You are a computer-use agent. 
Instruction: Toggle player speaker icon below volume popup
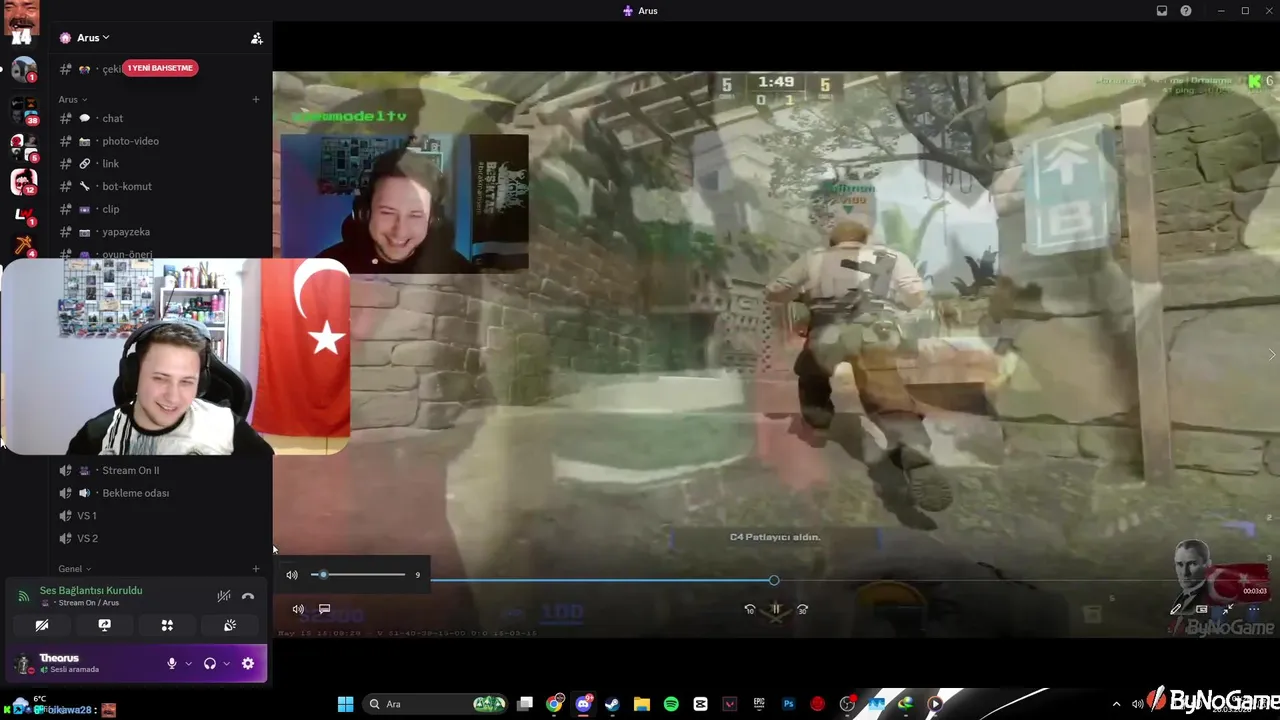point(298,609)
